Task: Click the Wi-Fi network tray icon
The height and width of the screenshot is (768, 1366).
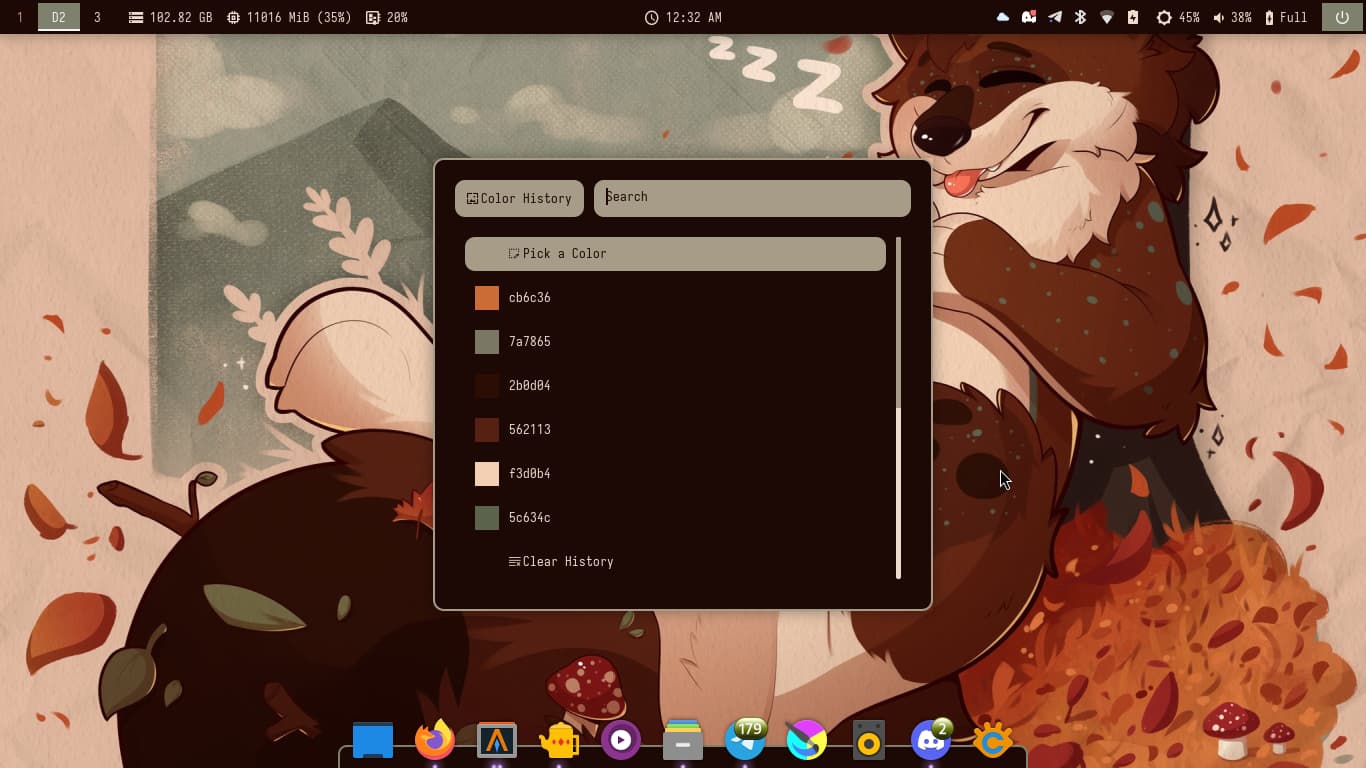Action: tap(1106, 17)
